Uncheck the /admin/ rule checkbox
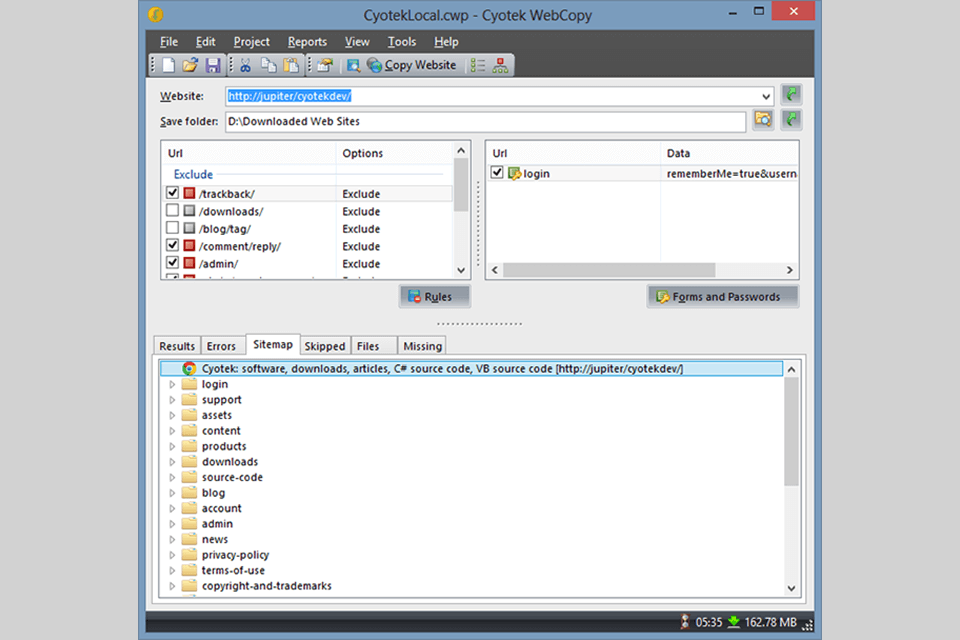960x640 pixels. tap(173, 262)
